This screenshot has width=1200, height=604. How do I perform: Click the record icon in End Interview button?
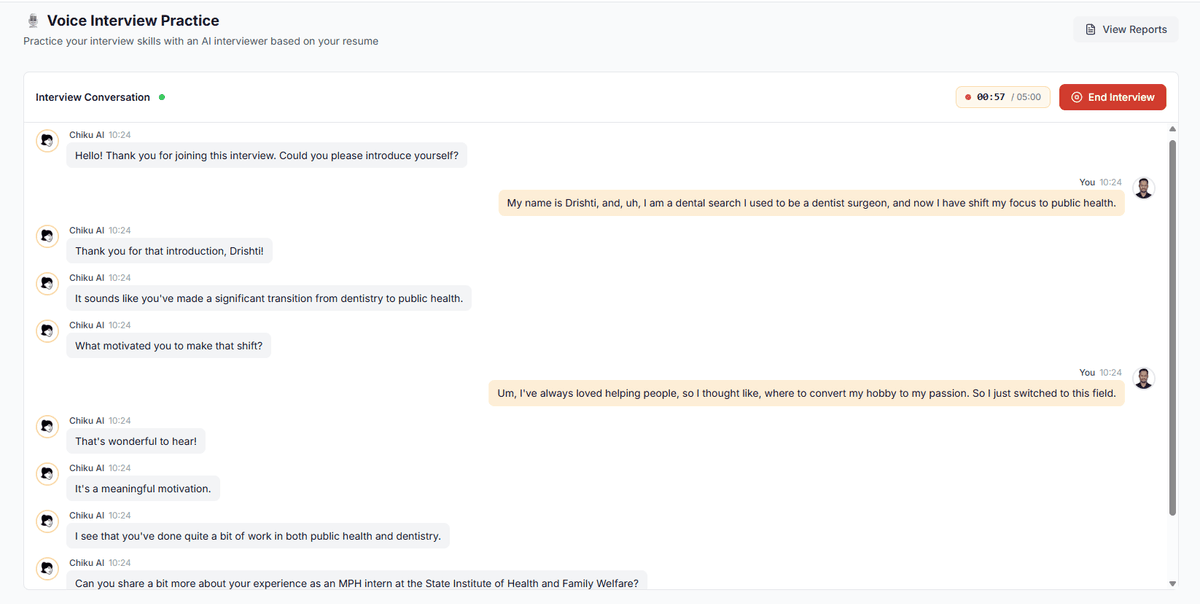click(1076, 96)
